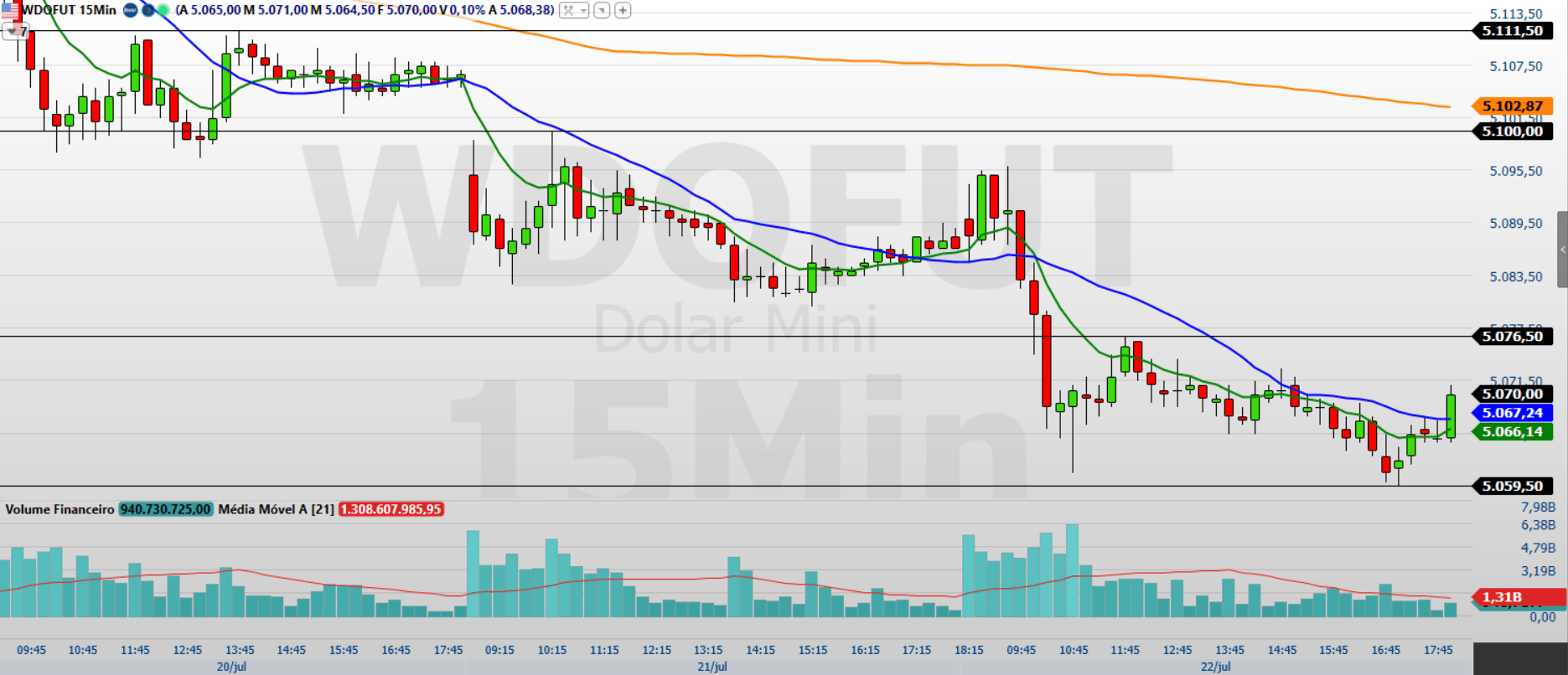Click the green 5.066,14 moving average label
This screenshot has height=675, width=1568.
tap(1513, 432)
